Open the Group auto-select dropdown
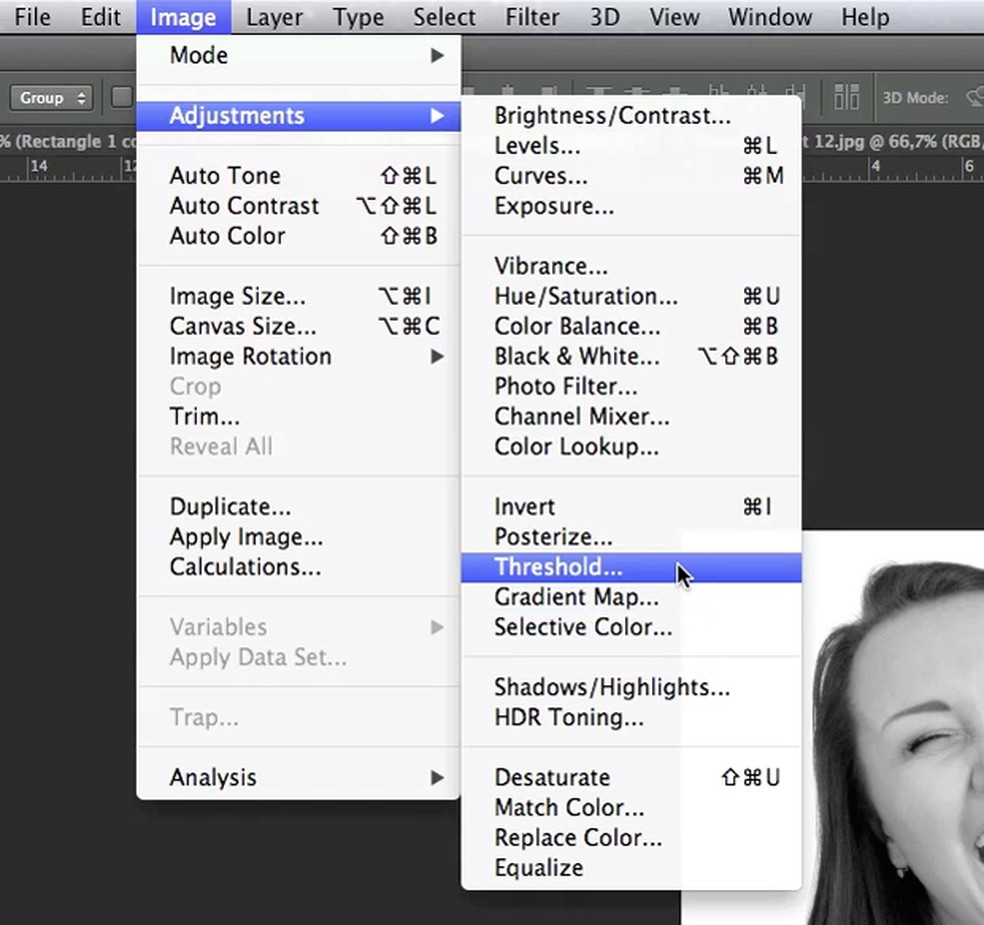 (x=51, y=98)
